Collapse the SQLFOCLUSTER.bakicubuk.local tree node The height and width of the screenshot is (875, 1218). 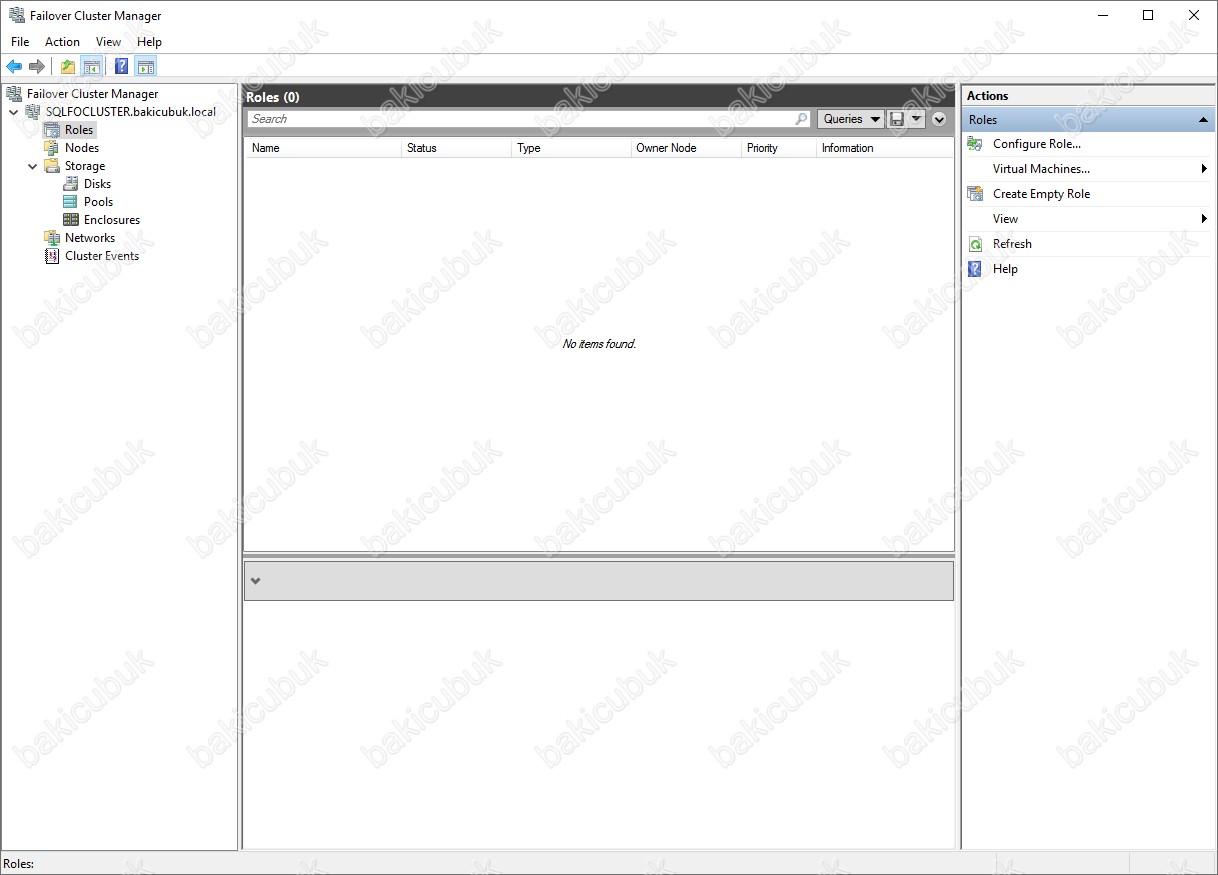pos(14,112)
